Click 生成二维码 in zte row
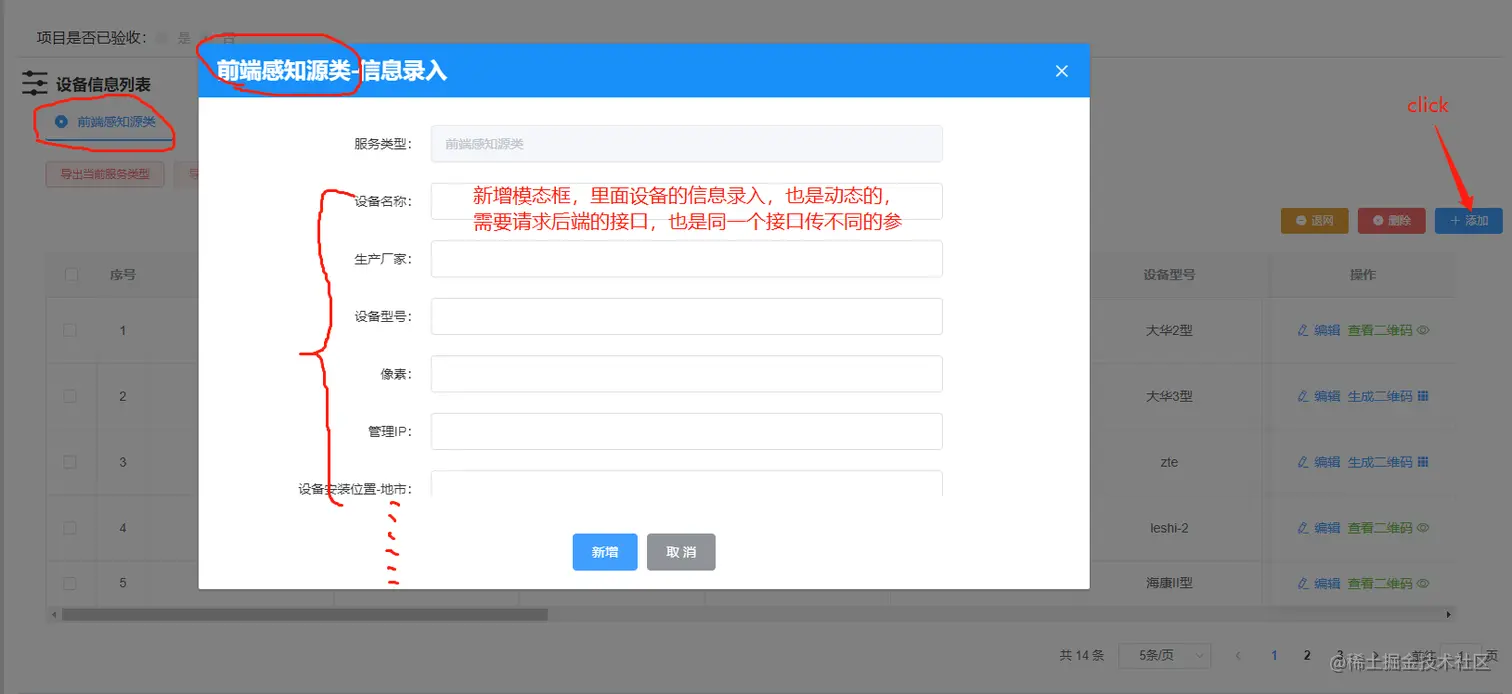This screenshot has height=694, width=1512. [1380, 462]
